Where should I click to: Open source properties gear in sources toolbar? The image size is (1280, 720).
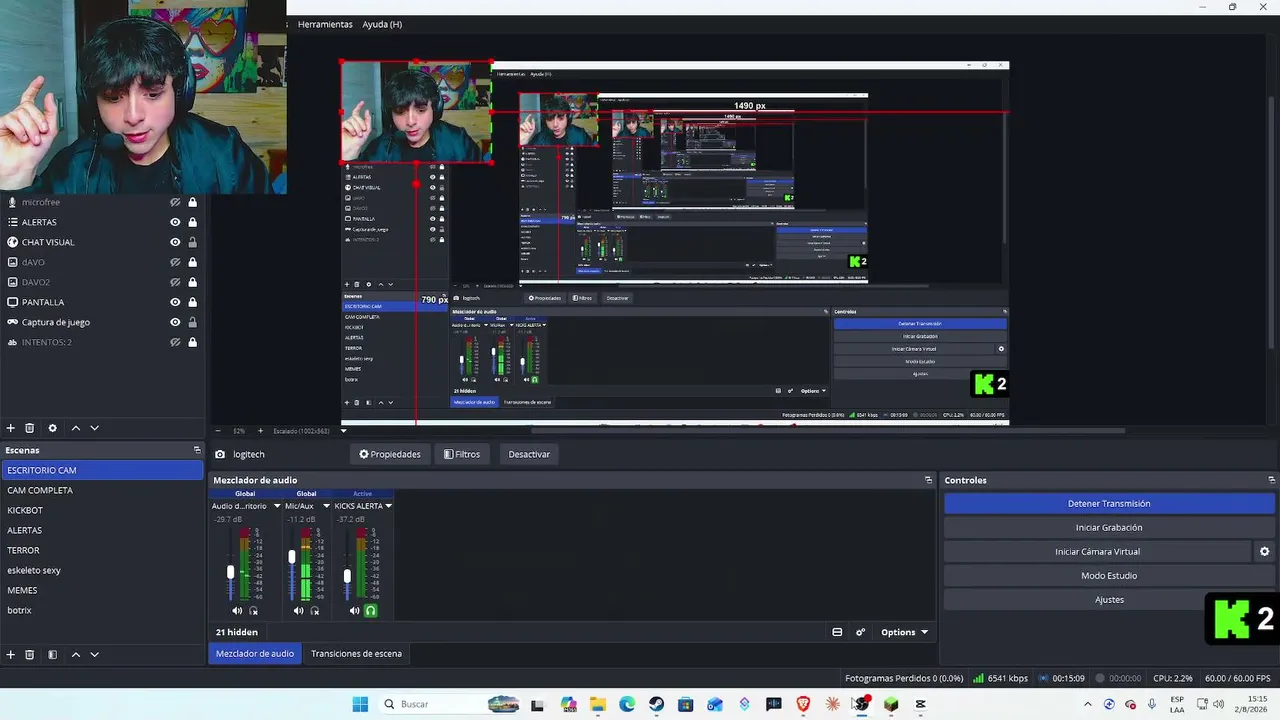53,428
